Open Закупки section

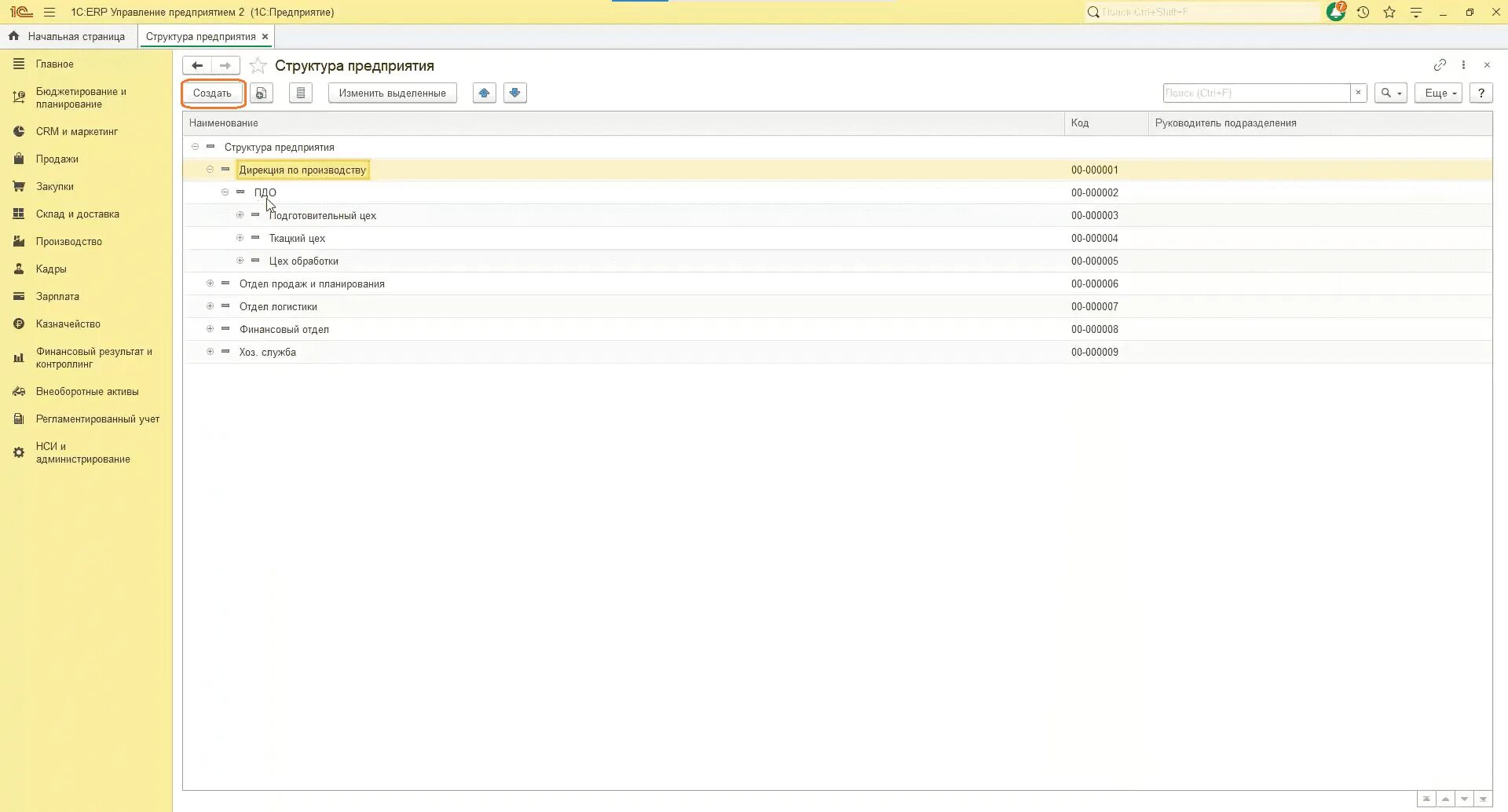click(54, 186)
